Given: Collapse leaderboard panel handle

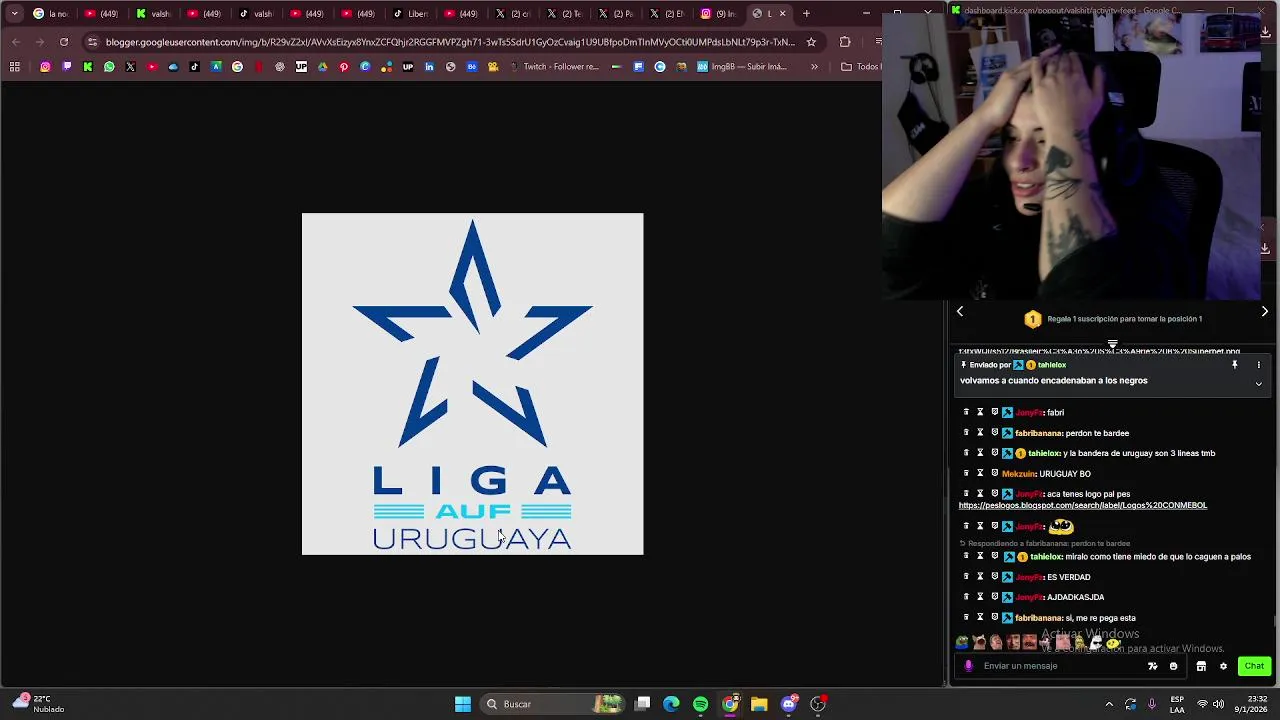Looking at the screenshot, I should [1112, 344].
